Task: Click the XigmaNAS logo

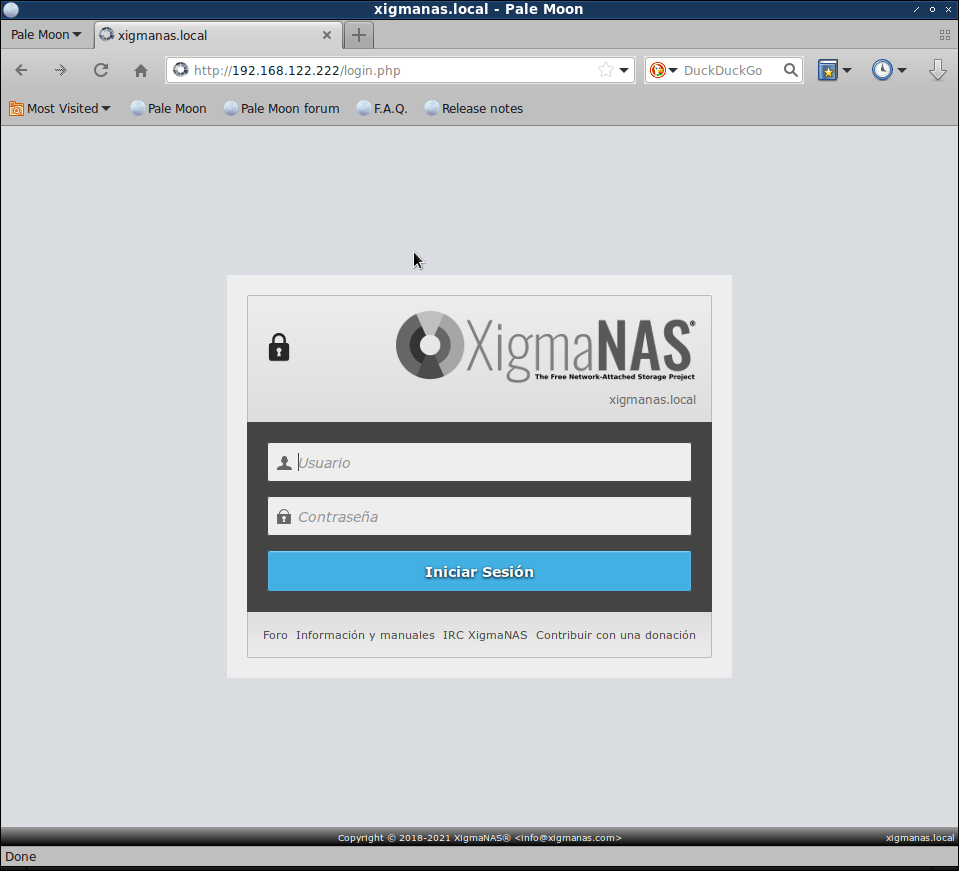Action: pyautogui.click(x=546, y=346)
